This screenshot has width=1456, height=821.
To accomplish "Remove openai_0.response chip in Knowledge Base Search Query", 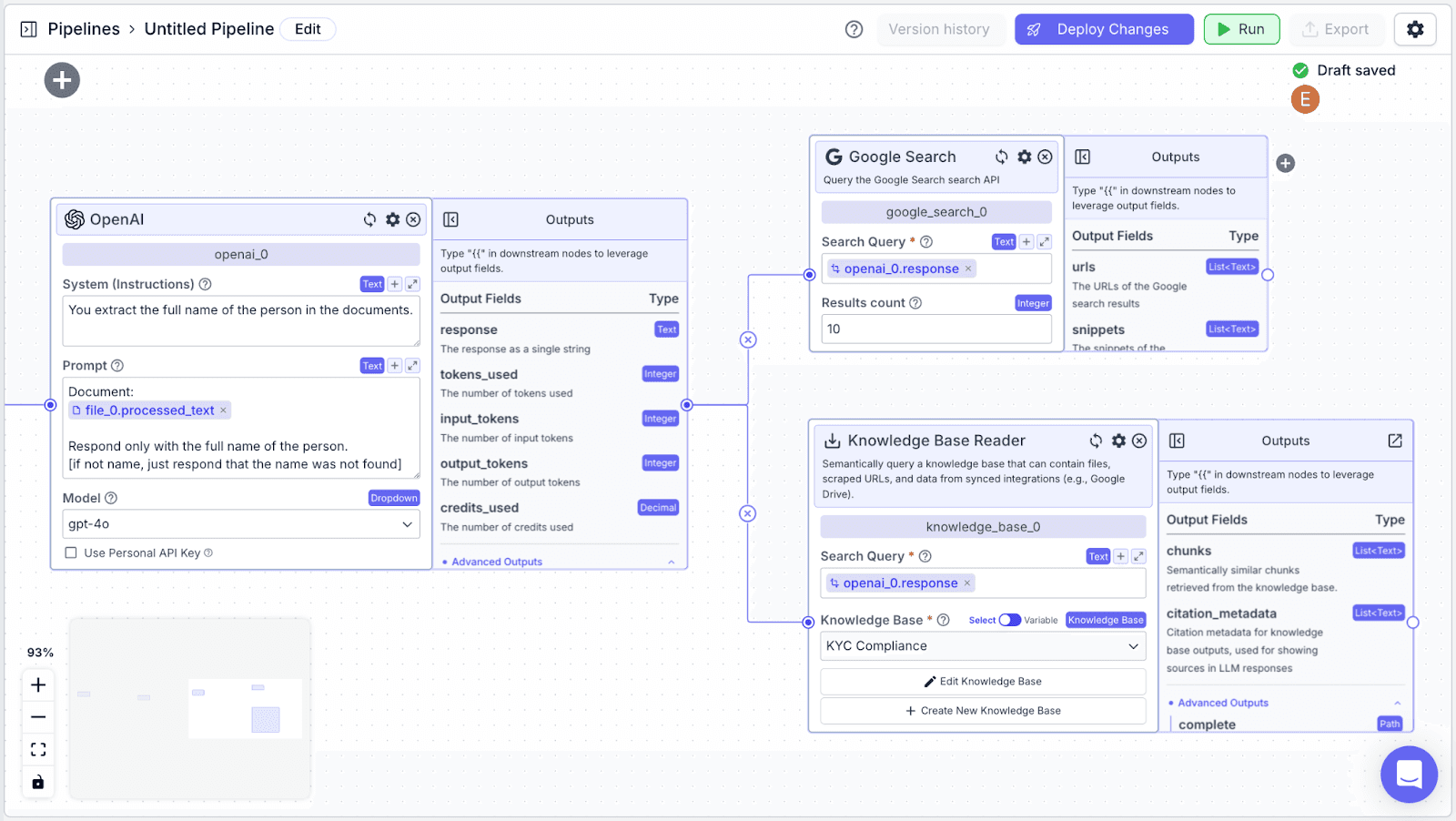I will point(967,583).
